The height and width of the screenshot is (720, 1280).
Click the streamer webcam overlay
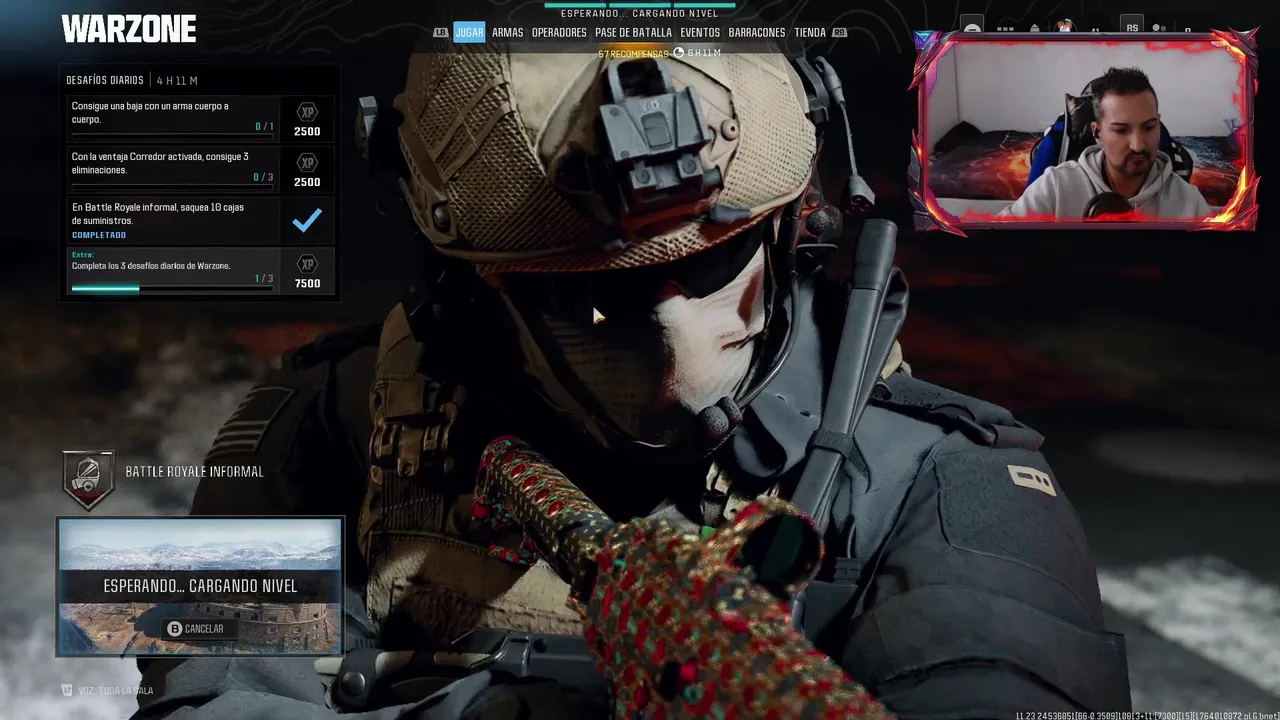point(1083,130)
